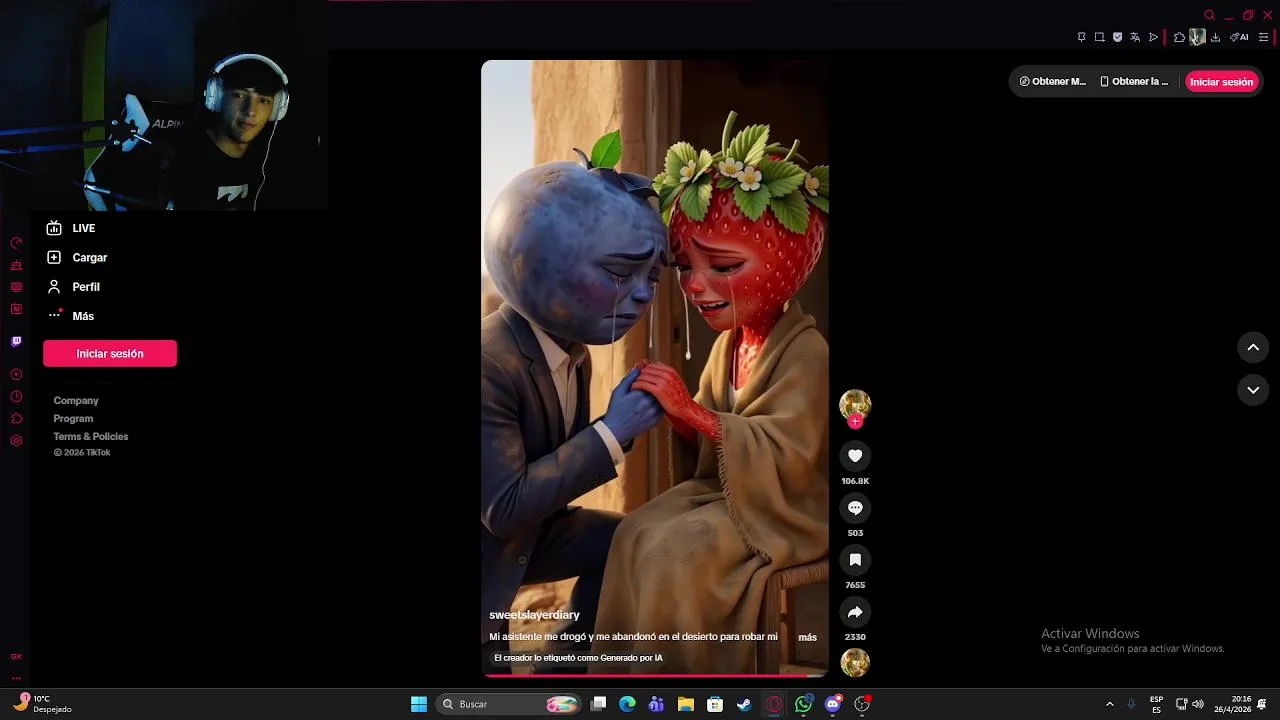Expand the Program footer section

(x=73, y=418)
